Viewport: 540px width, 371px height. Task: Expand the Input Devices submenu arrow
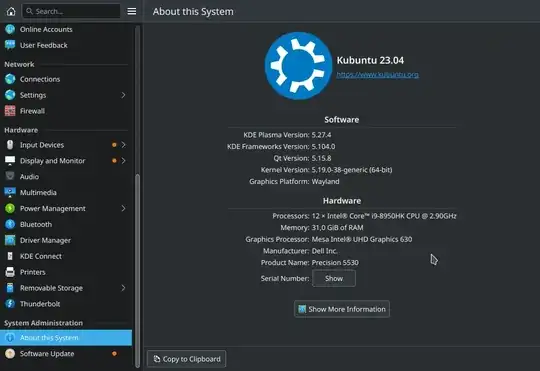click(123, 145)
